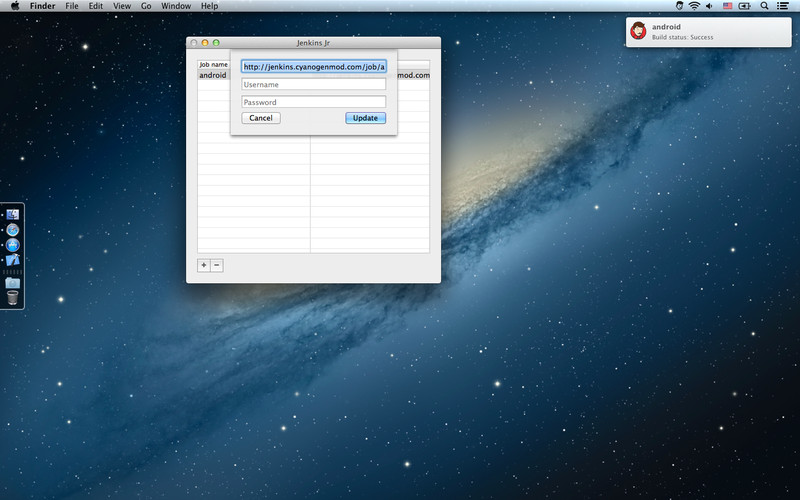Open the Edit menu
The width and height of the screenshot is (800, 500).
[96, 6]
